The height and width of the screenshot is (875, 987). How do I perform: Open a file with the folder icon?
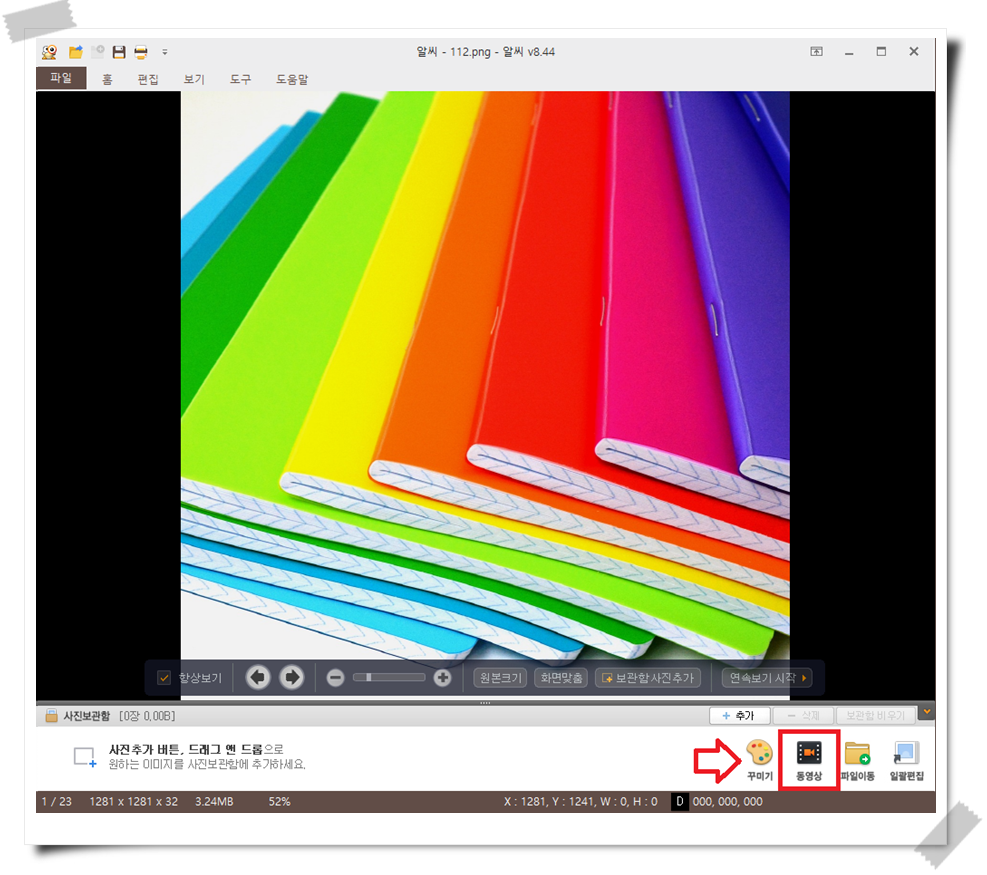point(76,52)
